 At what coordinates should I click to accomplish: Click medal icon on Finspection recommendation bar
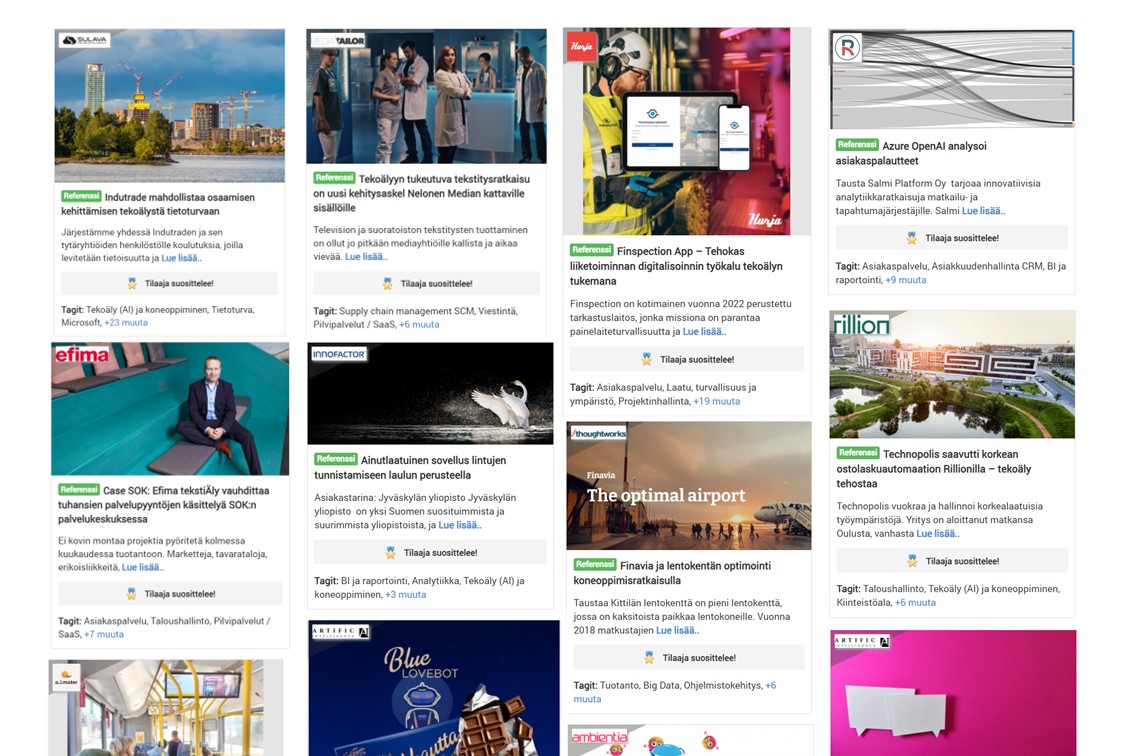click(x=647, y=359)
